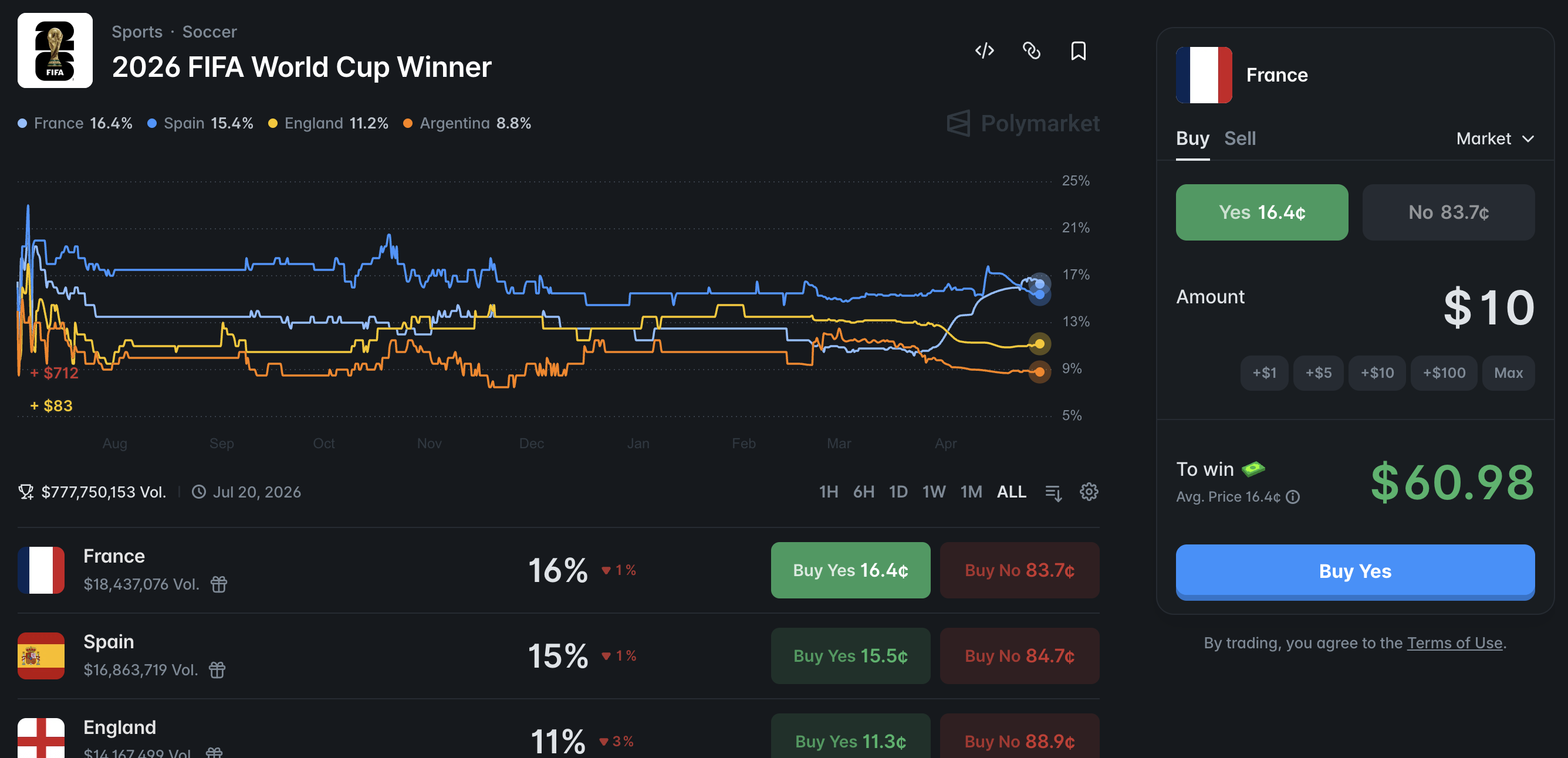Click France rewards gift icon
The image size is (1568, 758).
(x=218, y=584)
